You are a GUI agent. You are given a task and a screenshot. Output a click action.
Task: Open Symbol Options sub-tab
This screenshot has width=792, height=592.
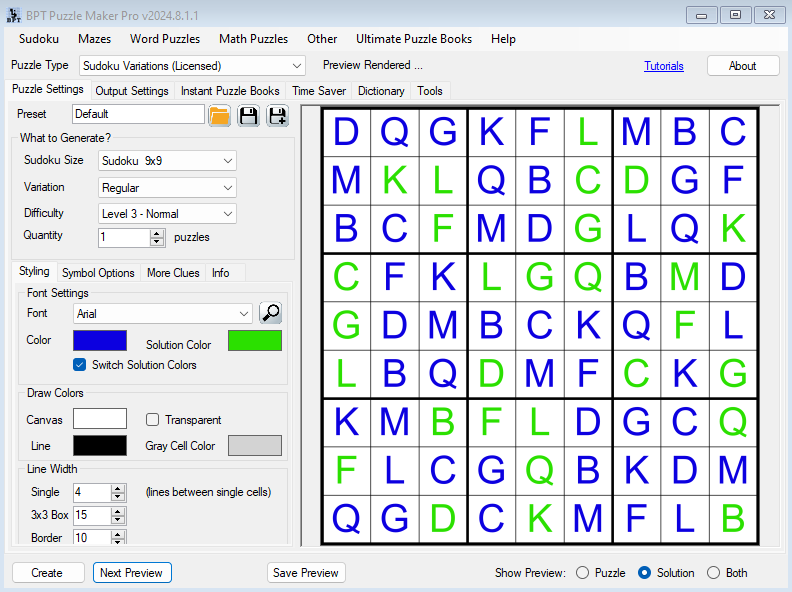(x=98, y=273)
